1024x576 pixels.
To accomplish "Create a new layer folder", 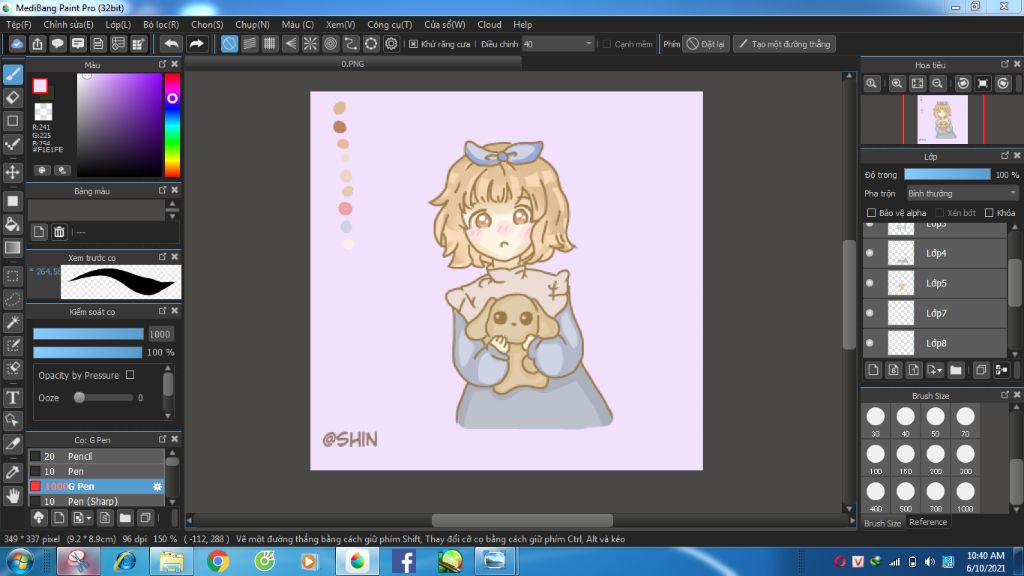I will 956,370.
